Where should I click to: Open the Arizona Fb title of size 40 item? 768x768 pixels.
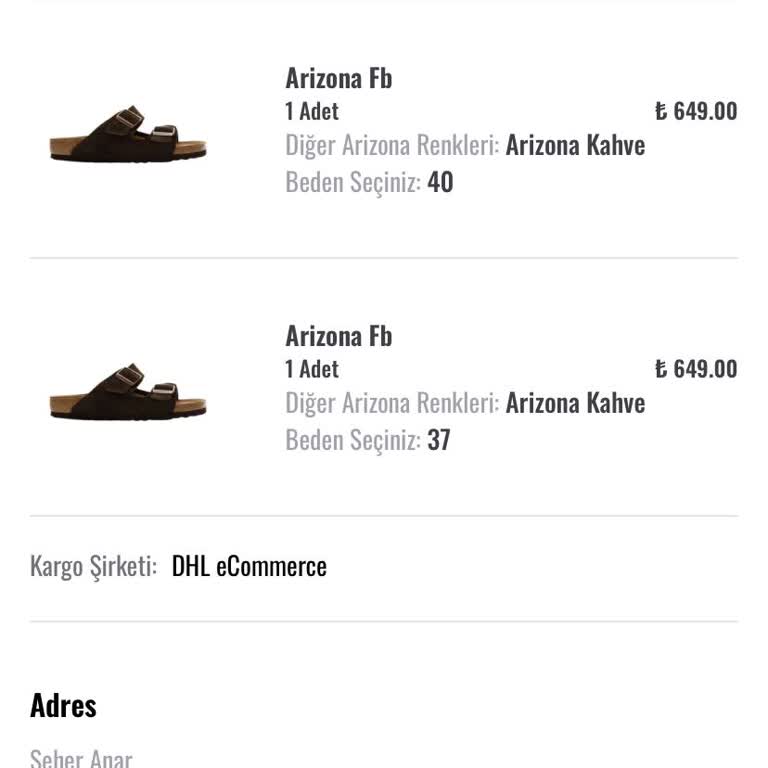(338, 78)
